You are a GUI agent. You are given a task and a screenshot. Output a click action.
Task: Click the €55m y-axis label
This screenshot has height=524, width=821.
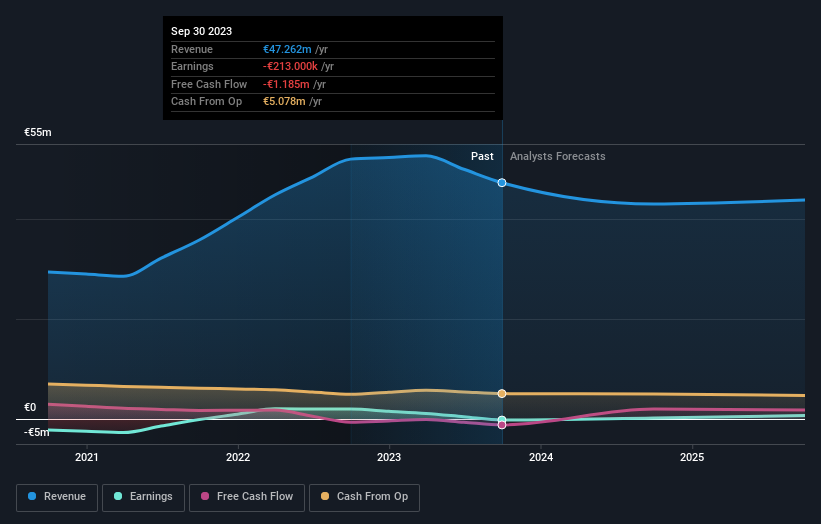click(x=38, y=132)
